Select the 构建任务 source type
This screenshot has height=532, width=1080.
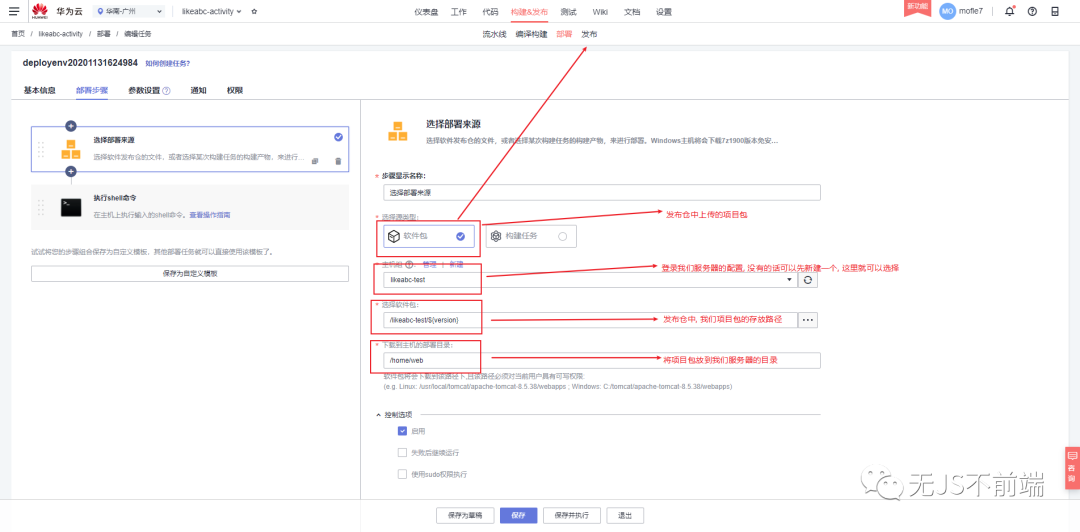pos(531,236)
